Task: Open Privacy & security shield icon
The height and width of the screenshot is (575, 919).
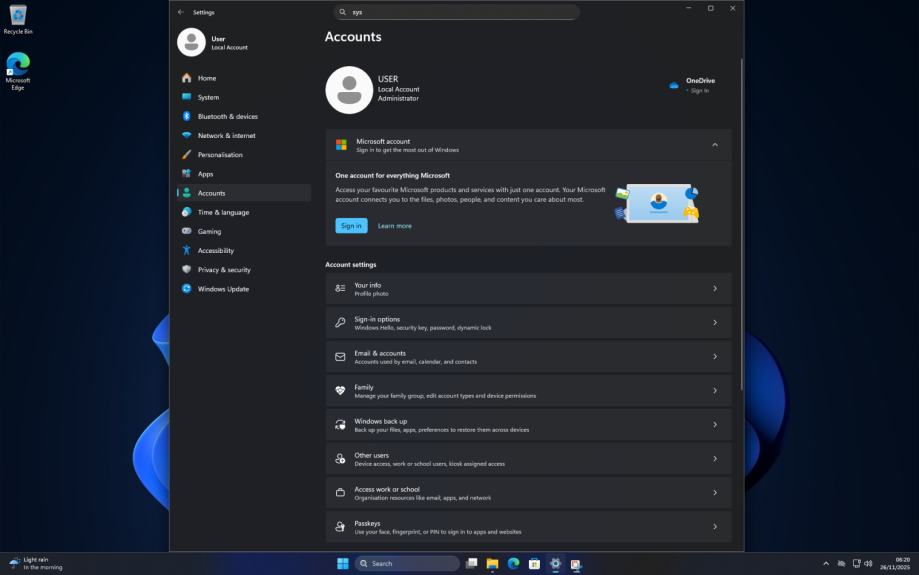Action: (186, 270)
